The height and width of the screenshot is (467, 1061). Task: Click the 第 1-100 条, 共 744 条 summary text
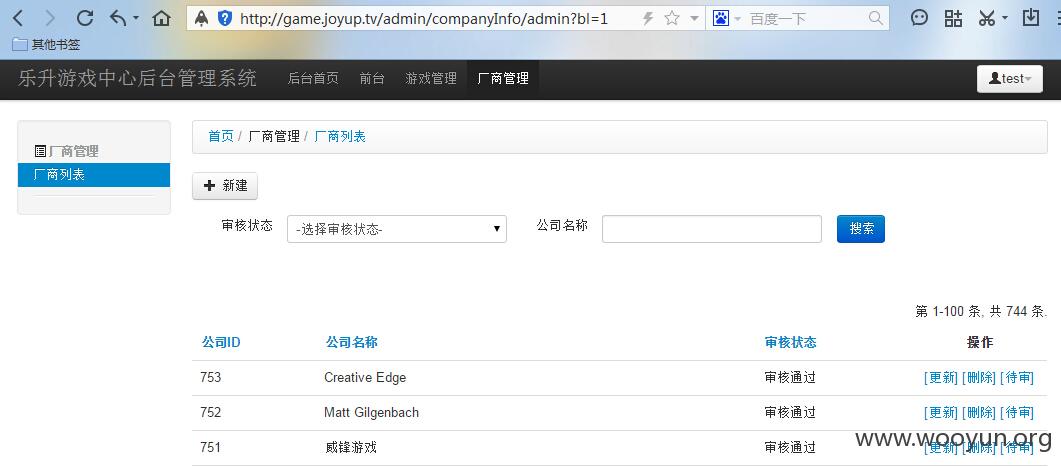980,311
